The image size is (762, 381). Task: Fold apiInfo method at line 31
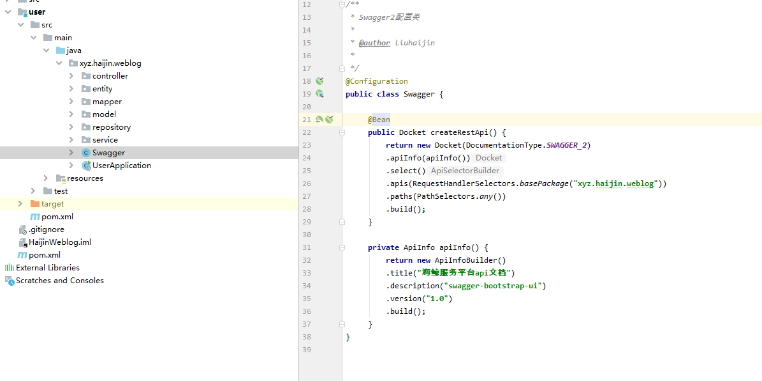coord(342,247)
